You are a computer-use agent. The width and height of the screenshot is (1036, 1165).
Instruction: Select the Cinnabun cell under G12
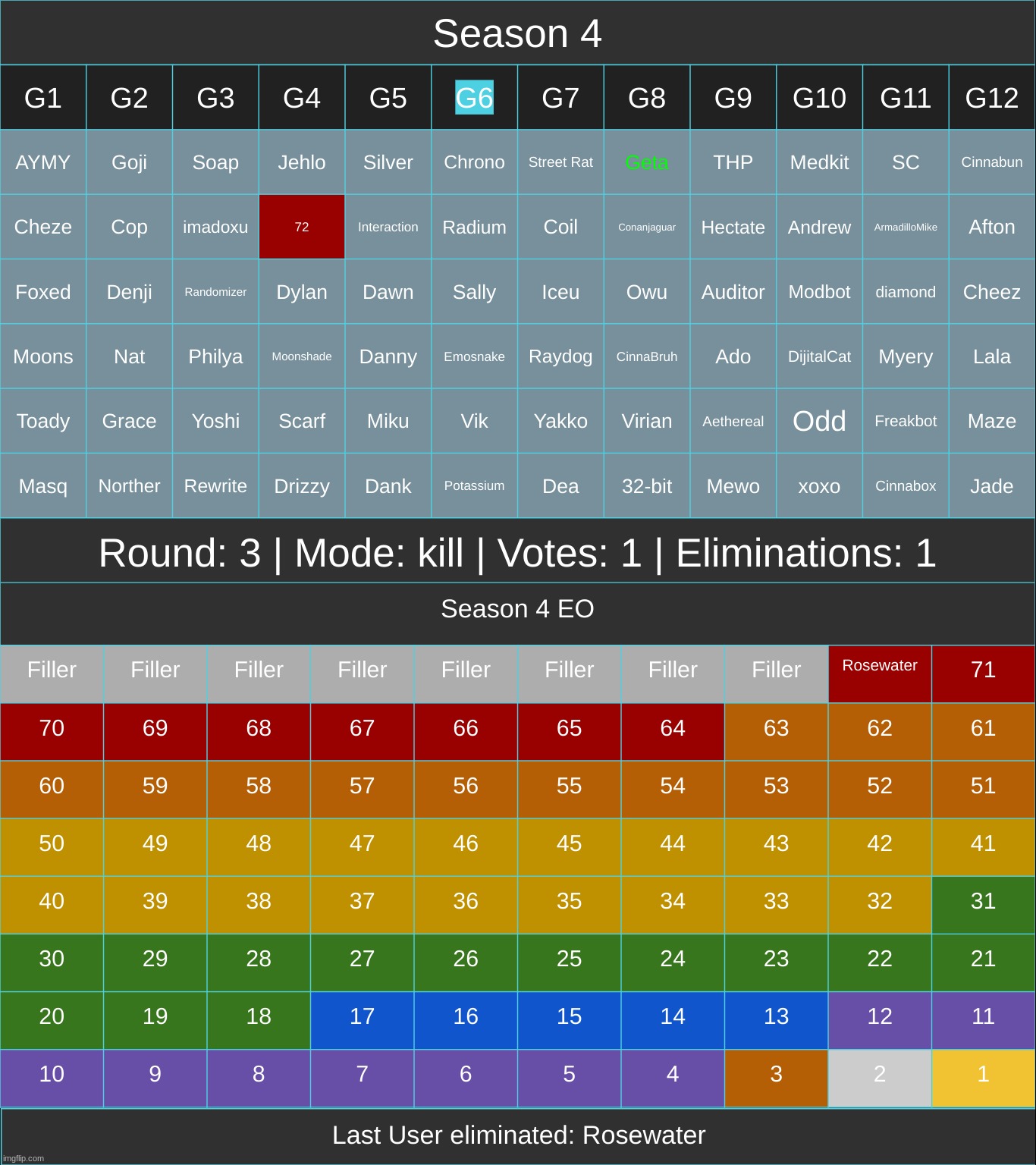click(991, 162)
